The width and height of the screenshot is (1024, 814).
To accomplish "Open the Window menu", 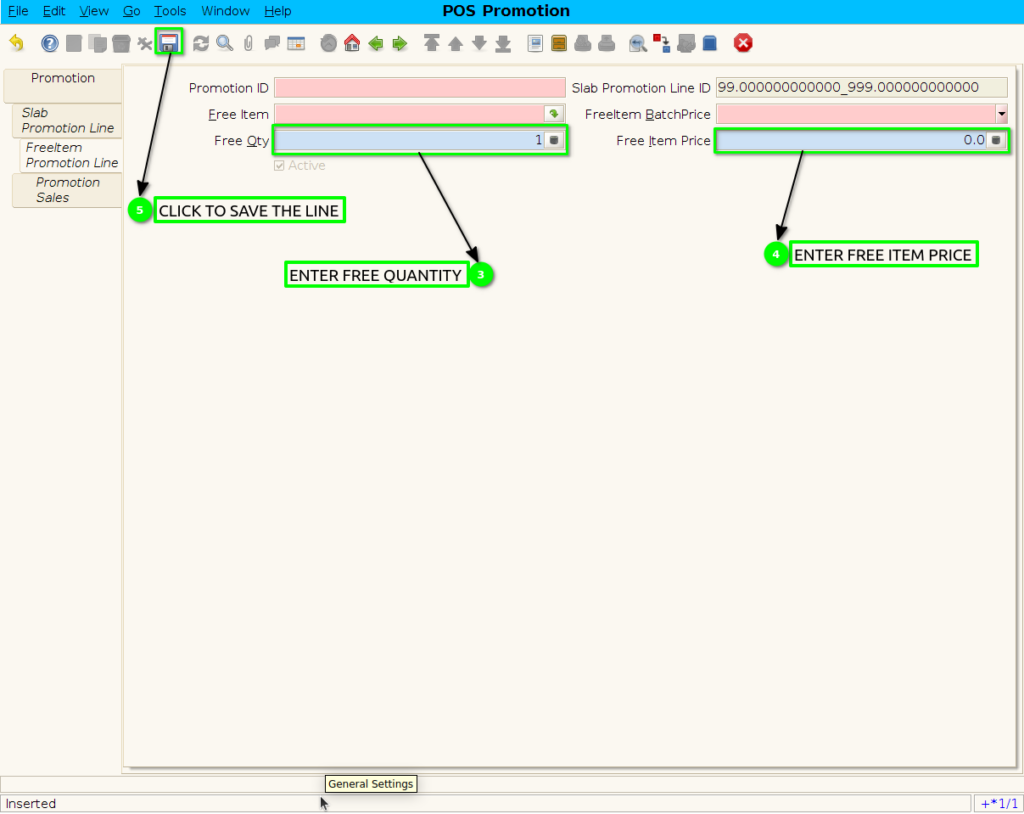I will coord(225,11).
